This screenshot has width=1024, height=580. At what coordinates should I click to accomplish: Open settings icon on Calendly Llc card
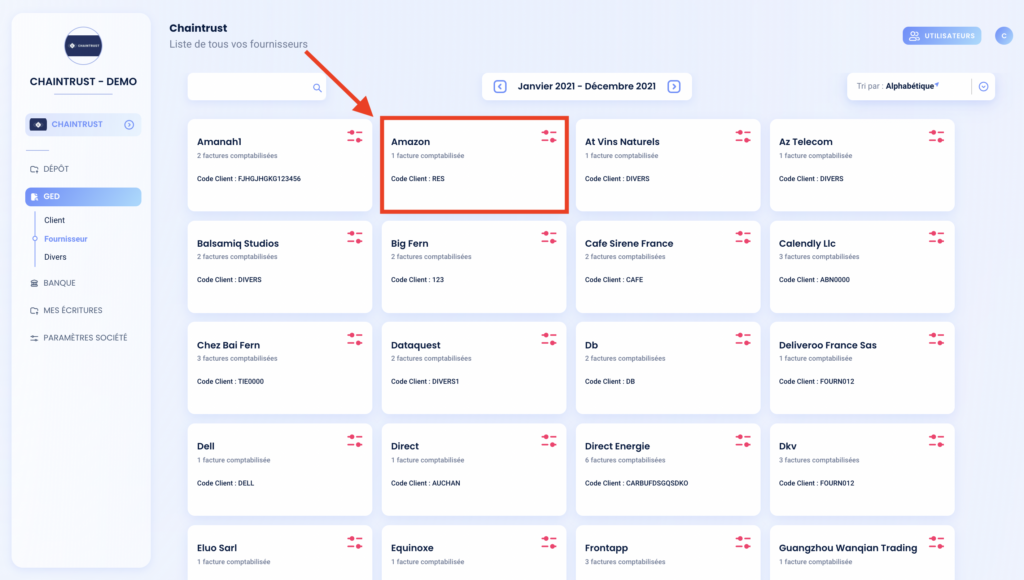tap(936, 238)
